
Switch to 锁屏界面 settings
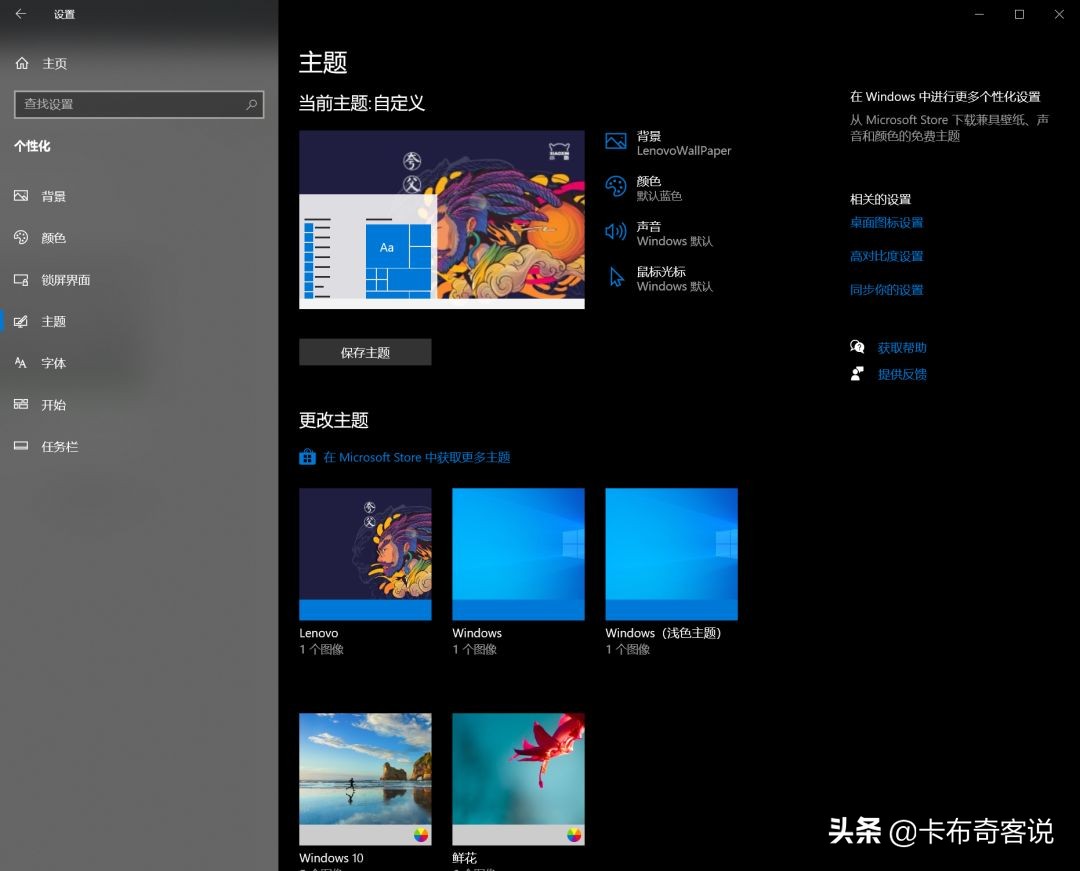click(x=66, y=280)
